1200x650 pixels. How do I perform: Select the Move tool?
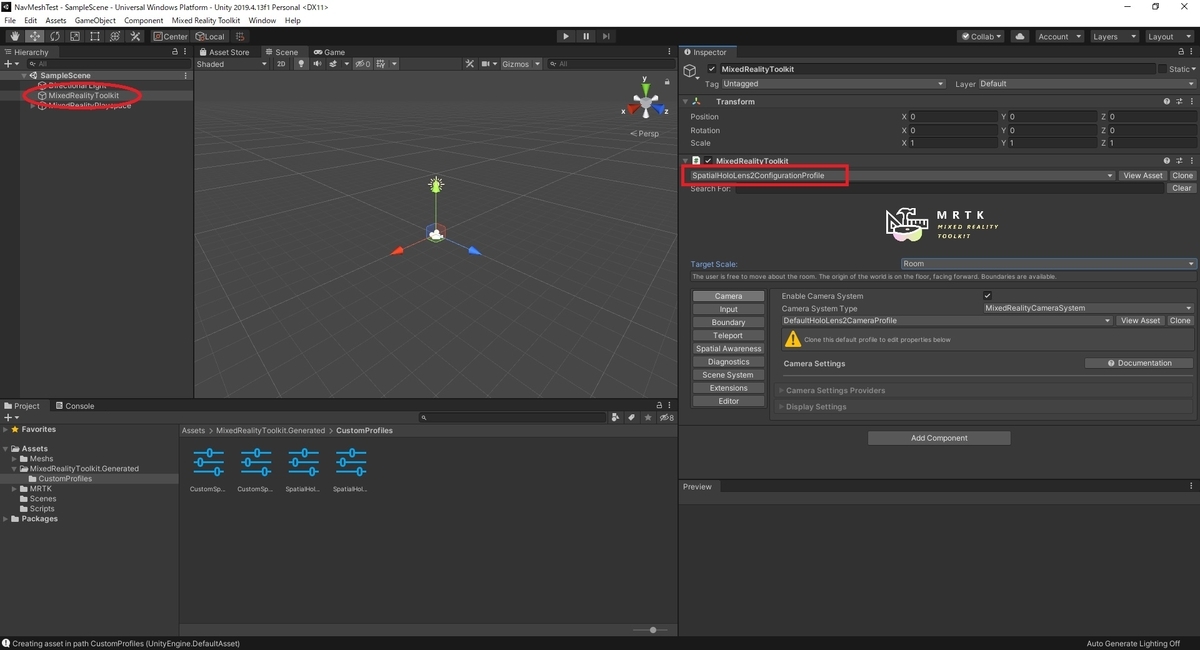[34, 36]
